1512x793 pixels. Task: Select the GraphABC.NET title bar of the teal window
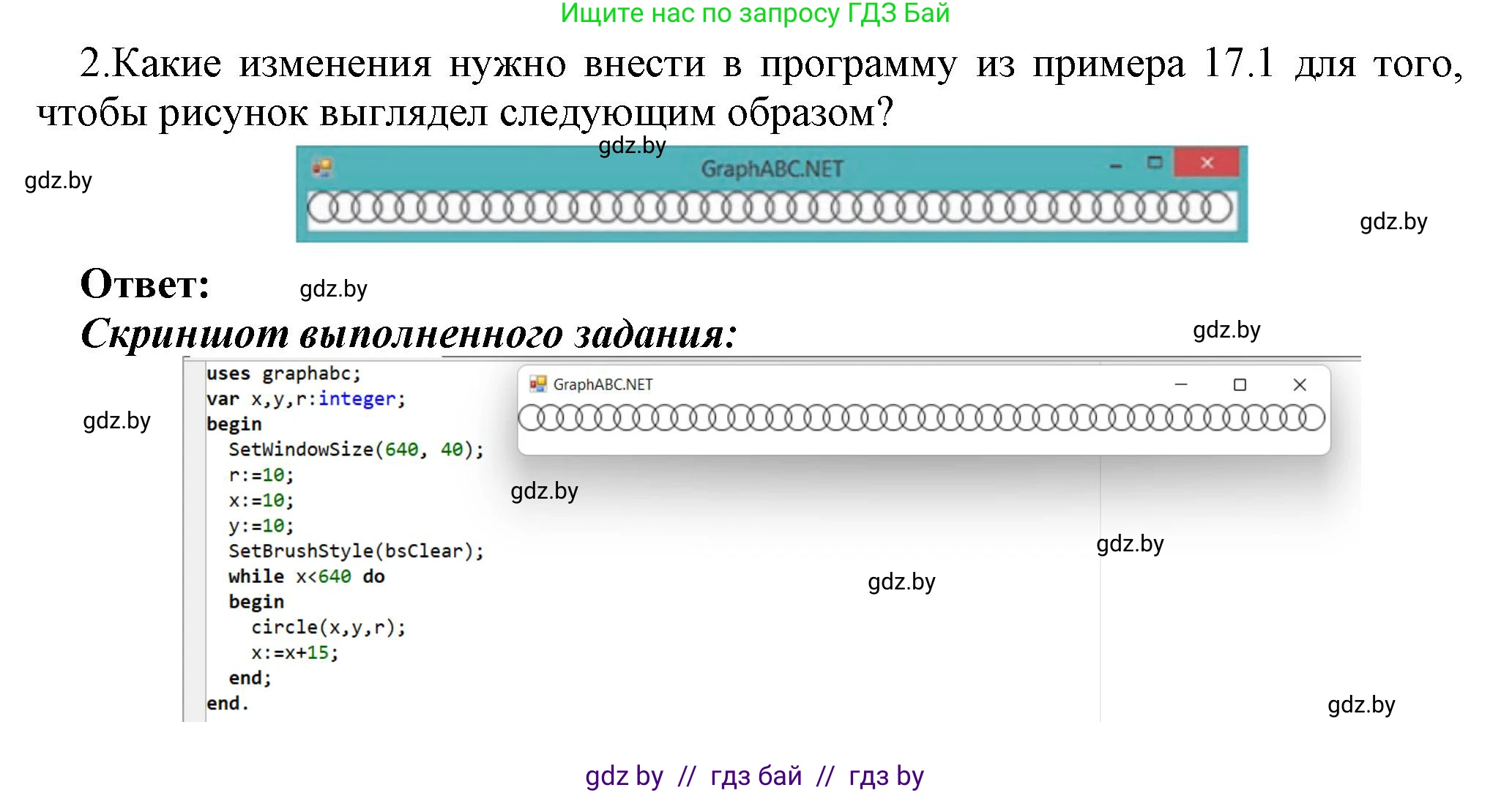[x=774, y=166]
